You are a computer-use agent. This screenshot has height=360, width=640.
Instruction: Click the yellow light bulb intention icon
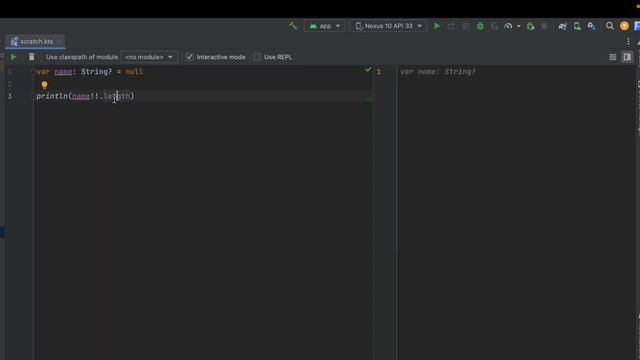(44, 85)
